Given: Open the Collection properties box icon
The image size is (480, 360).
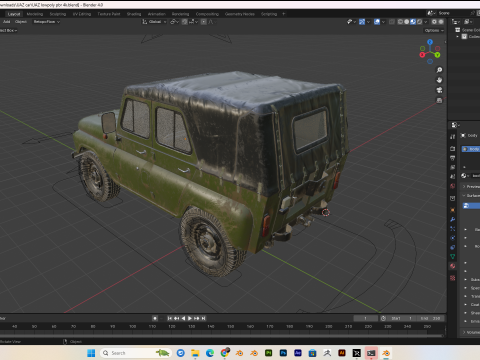Looking at the screenshot, I should click(452, 198).
